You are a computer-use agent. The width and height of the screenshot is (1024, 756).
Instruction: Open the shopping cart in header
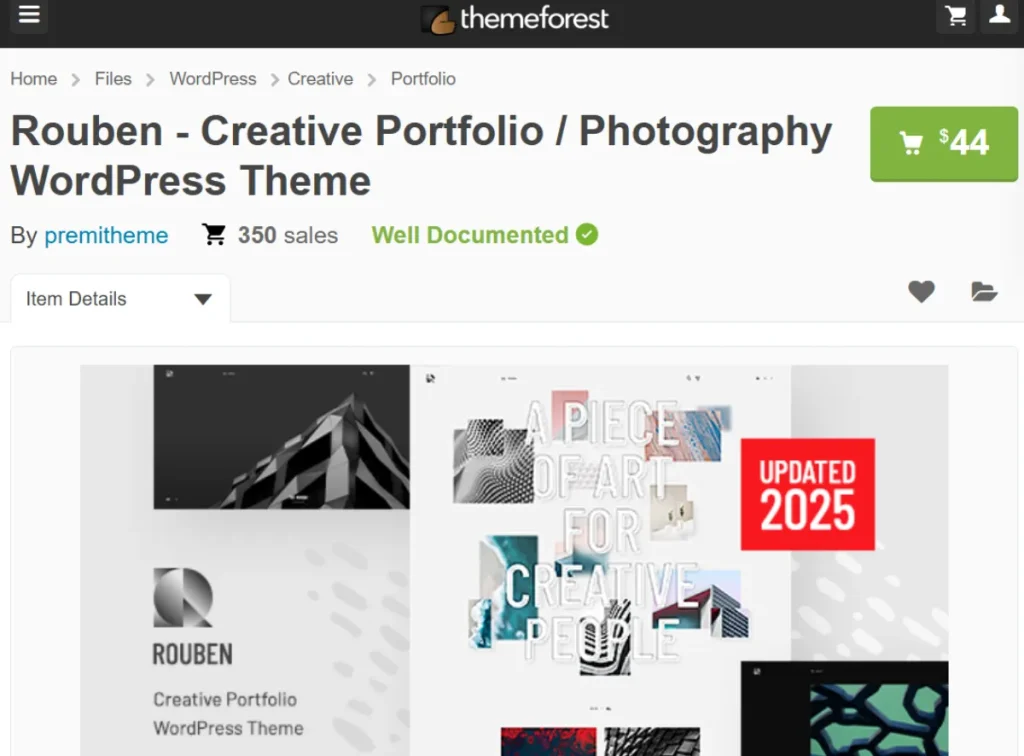click(x=956, y=16)
